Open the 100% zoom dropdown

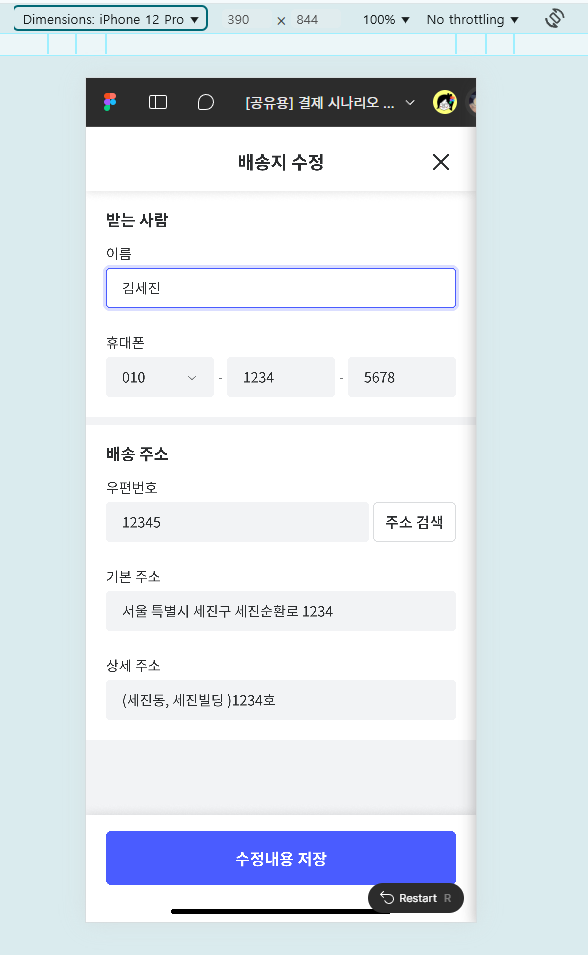coord(386,19)
